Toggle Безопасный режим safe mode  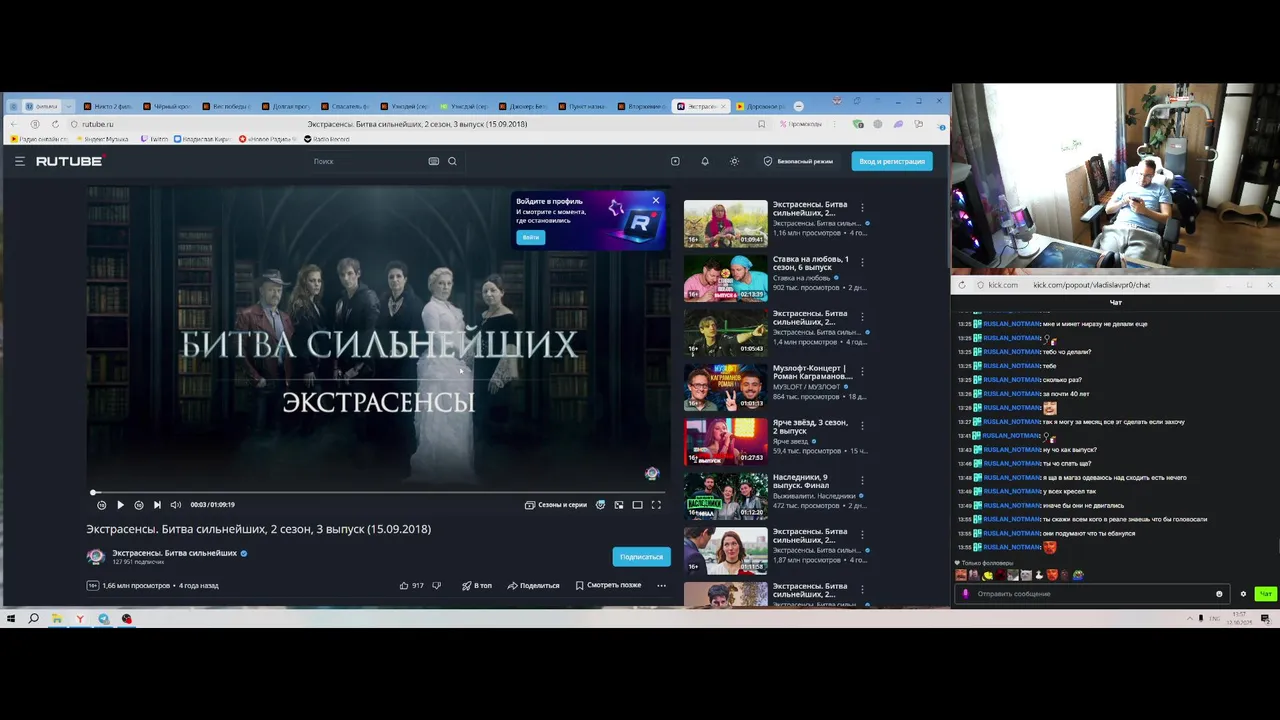click(798, 161)
